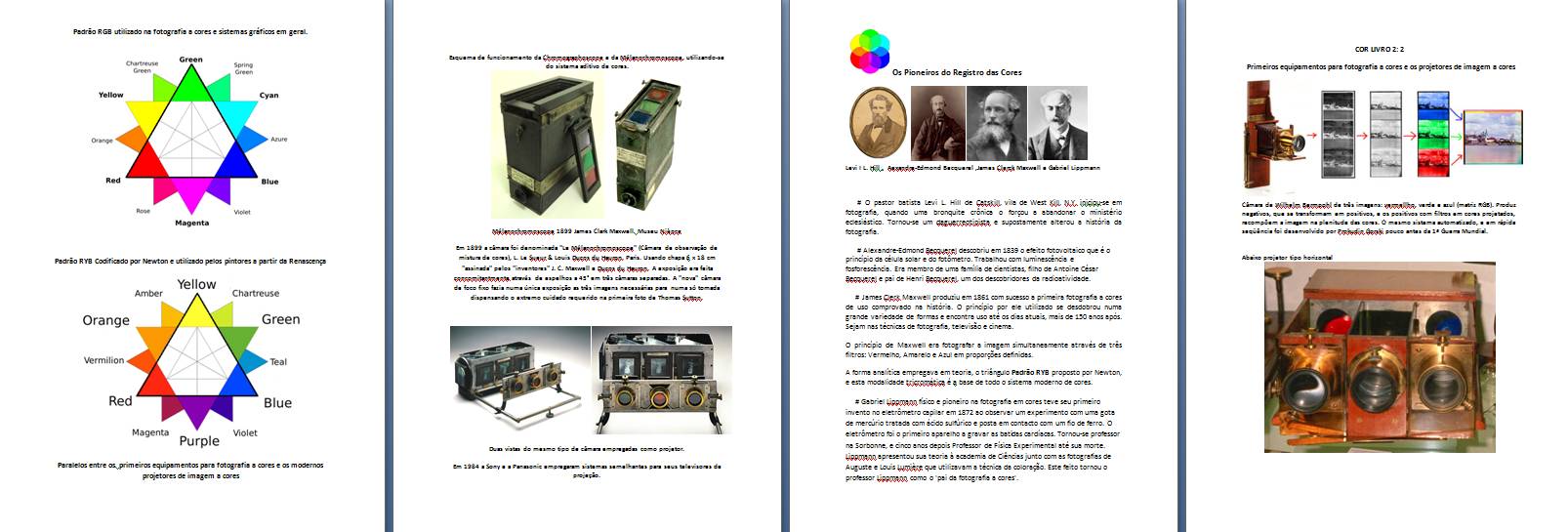The width and height of the screenshot is (1568, 532).
Task: Click the paragraph starting '# Gabriel Lippmann físico'
Action: pos(983,439)
